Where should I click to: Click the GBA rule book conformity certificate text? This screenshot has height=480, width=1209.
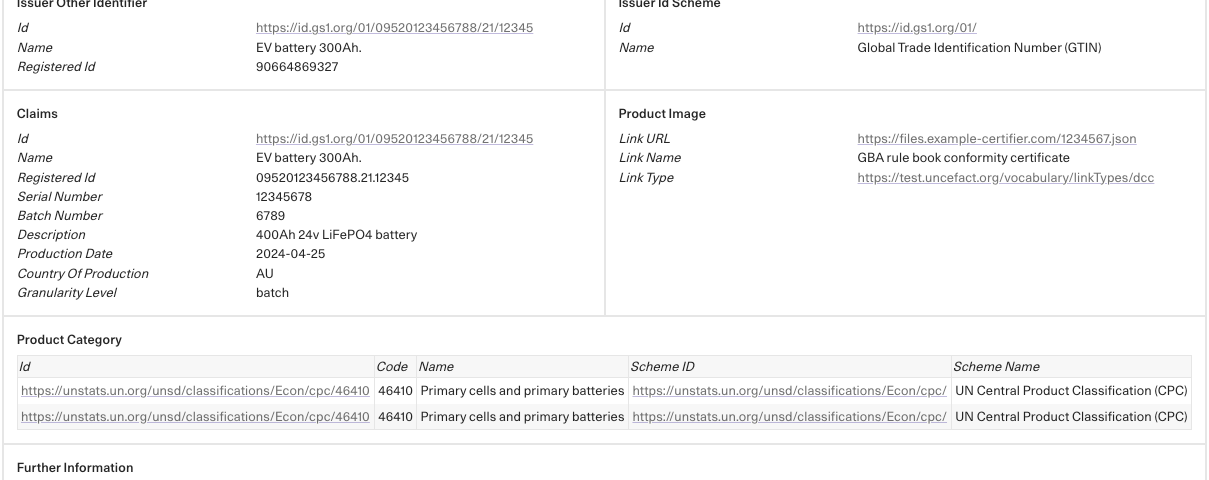point(964,158)
